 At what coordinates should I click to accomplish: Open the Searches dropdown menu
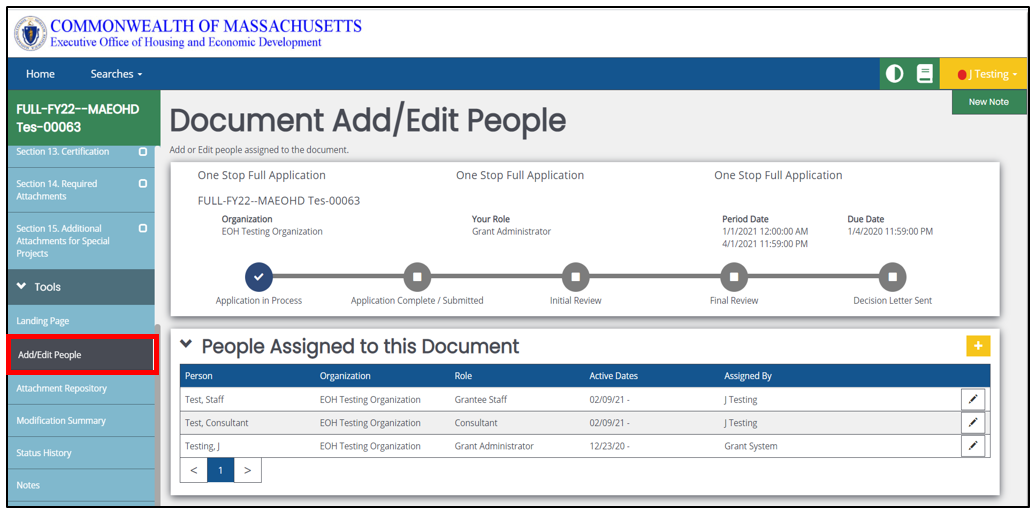116,74
